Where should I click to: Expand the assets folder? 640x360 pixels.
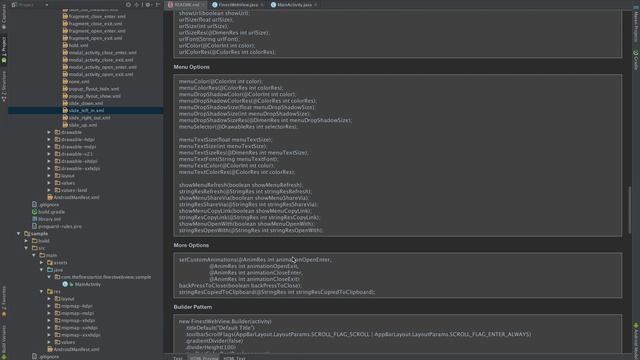[x=42, y=262]
